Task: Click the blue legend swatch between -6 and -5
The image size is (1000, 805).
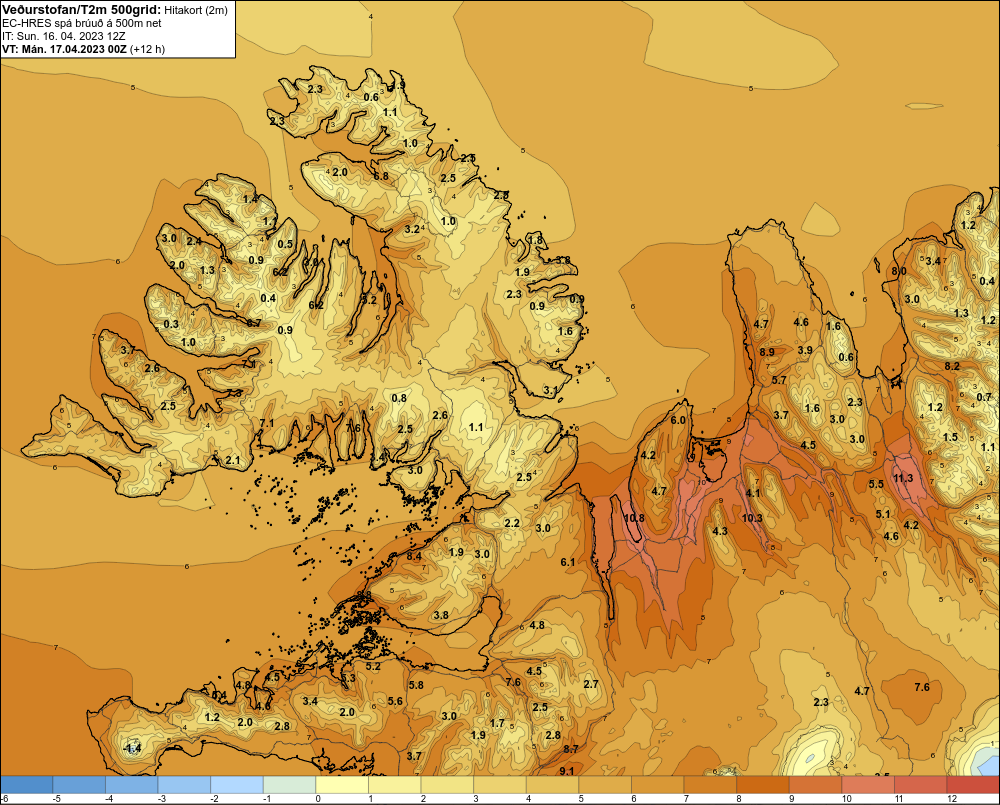Action: coord(26,785)
